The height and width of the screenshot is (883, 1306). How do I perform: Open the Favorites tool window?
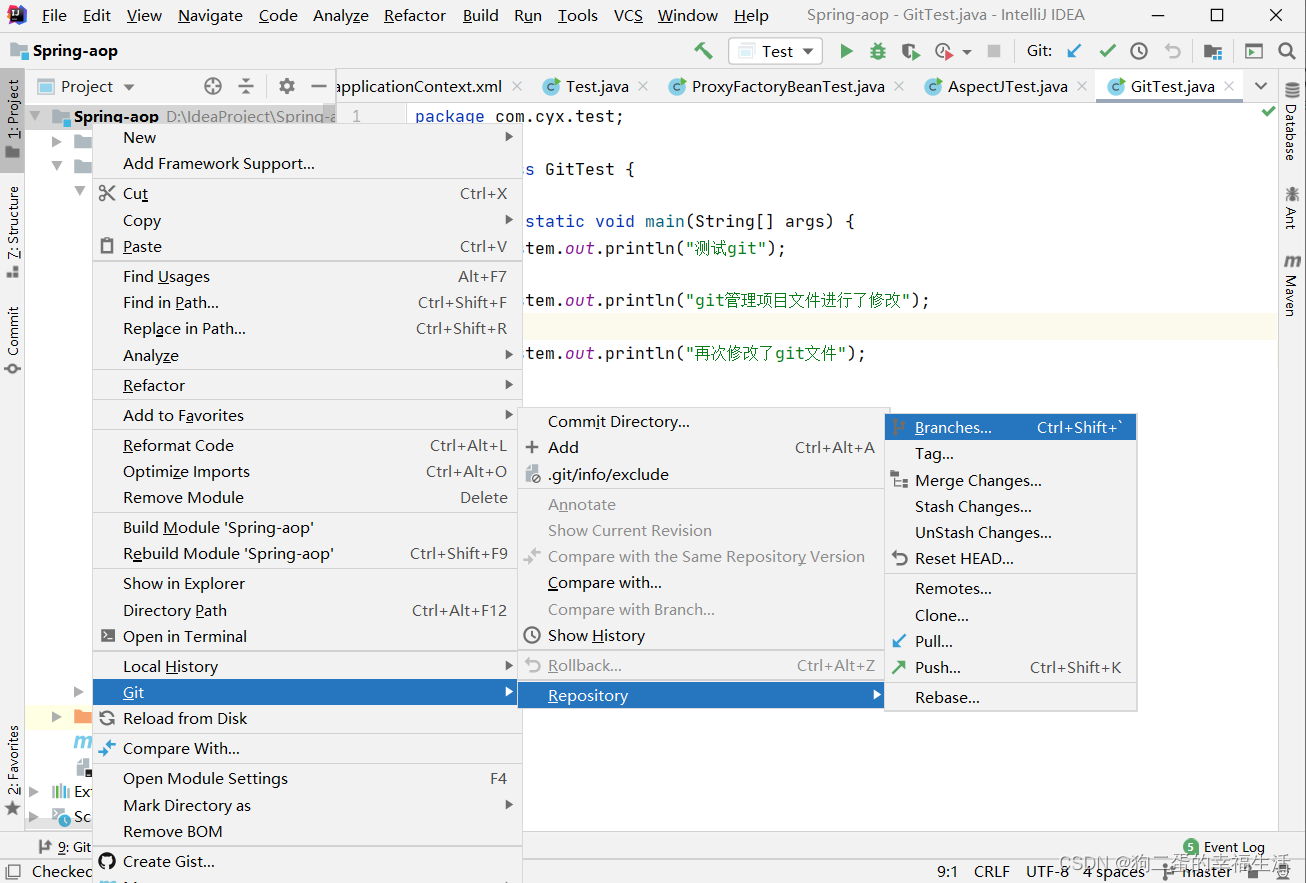[x=12, y=771]
